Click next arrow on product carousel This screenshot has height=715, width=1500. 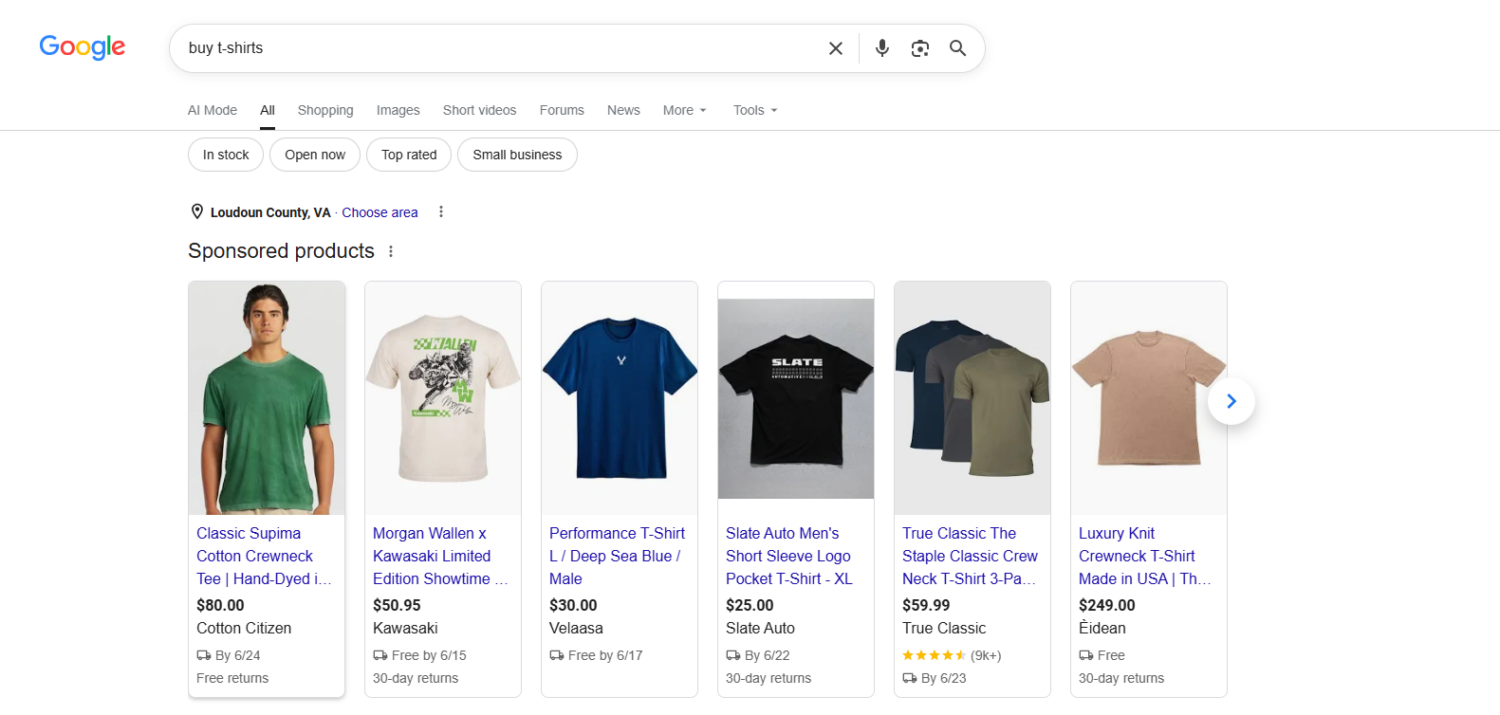pos(1231,401)
